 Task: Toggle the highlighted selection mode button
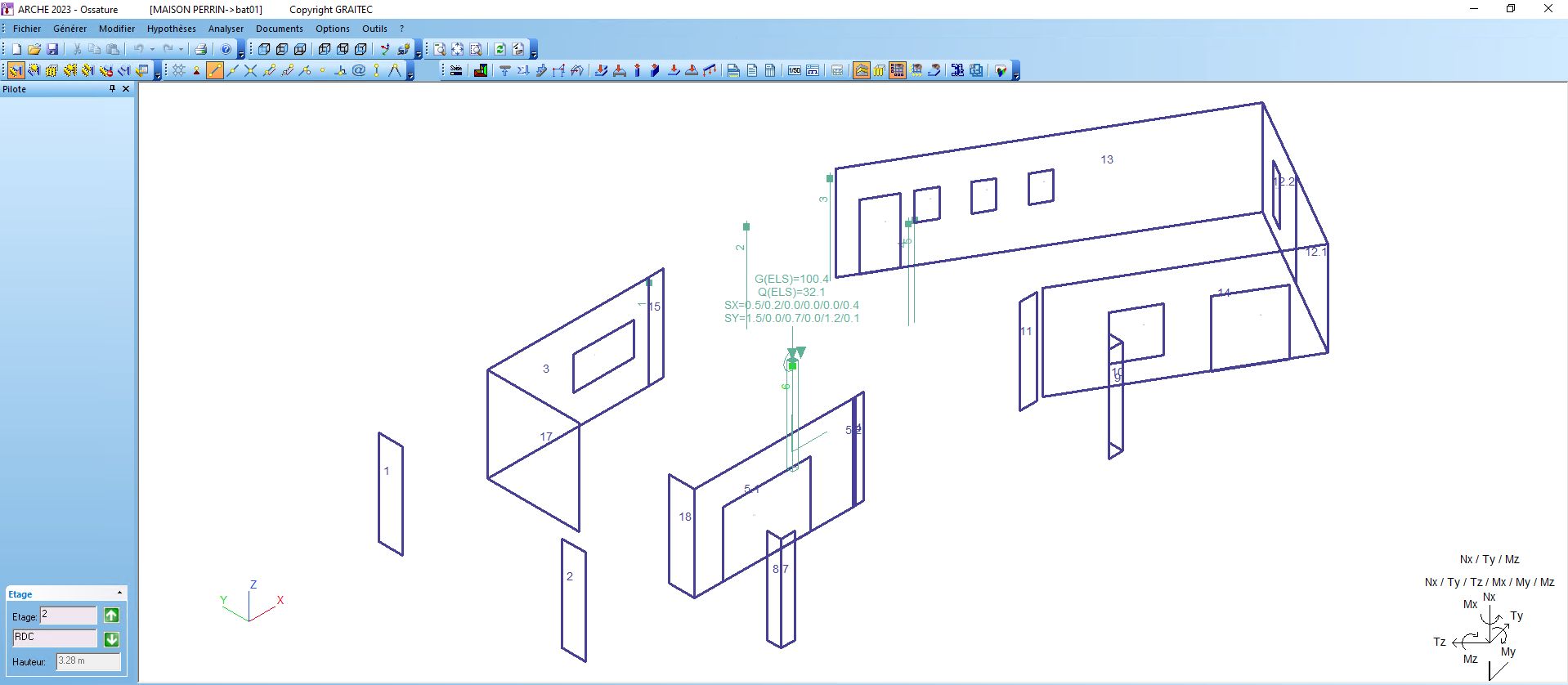point(16,70)
